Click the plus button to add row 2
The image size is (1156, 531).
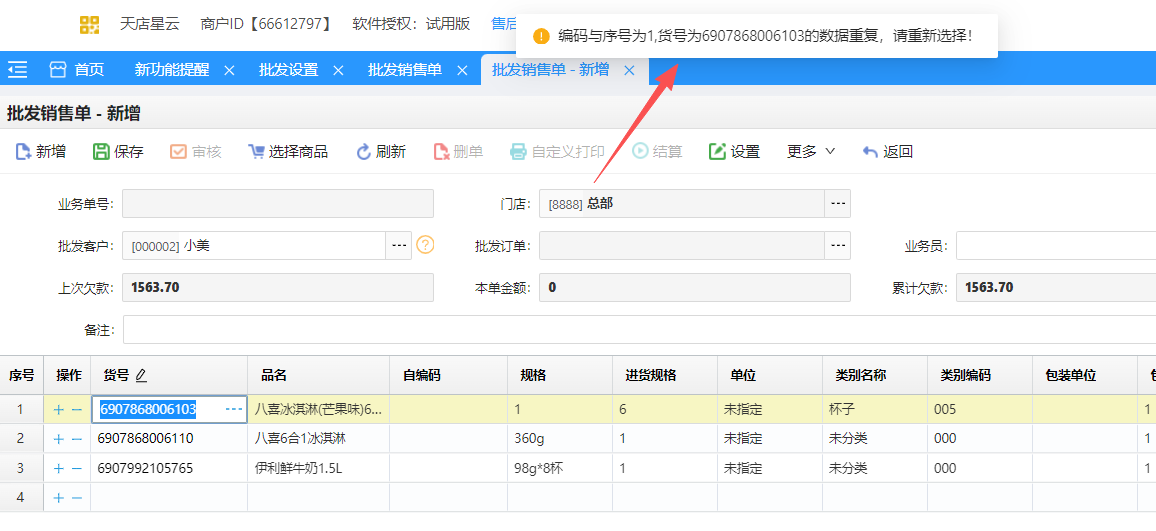[58, 439]
